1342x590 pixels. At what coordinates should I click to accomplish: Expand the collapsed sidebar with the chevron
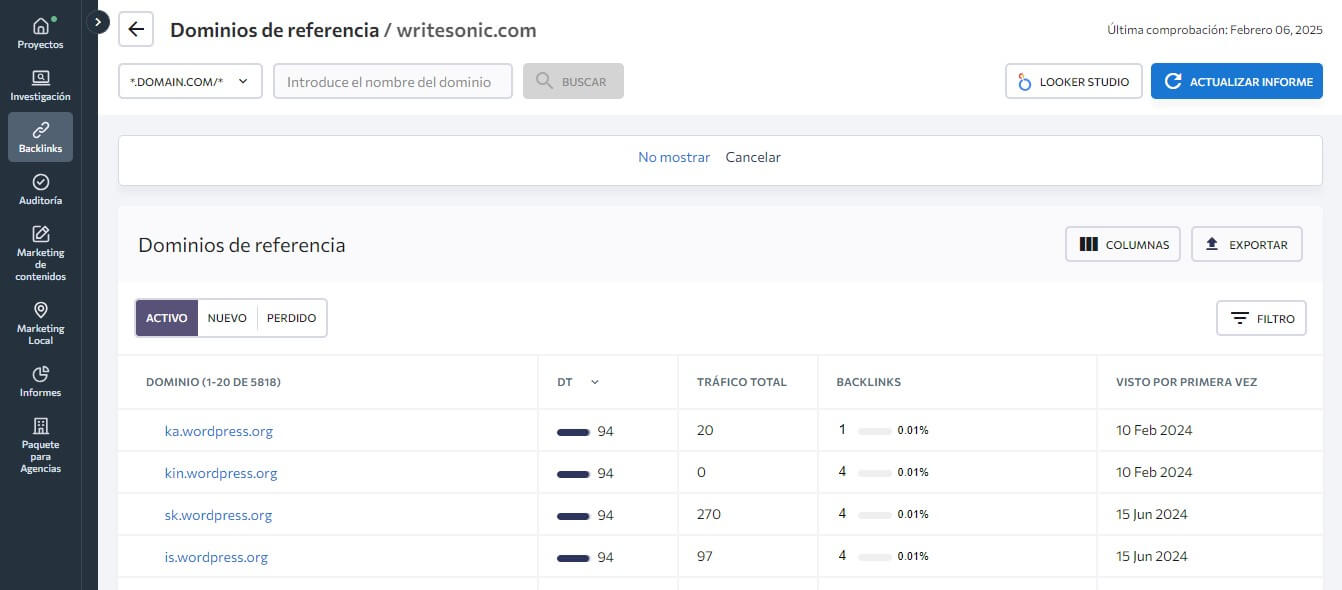[x=97, y=21]
